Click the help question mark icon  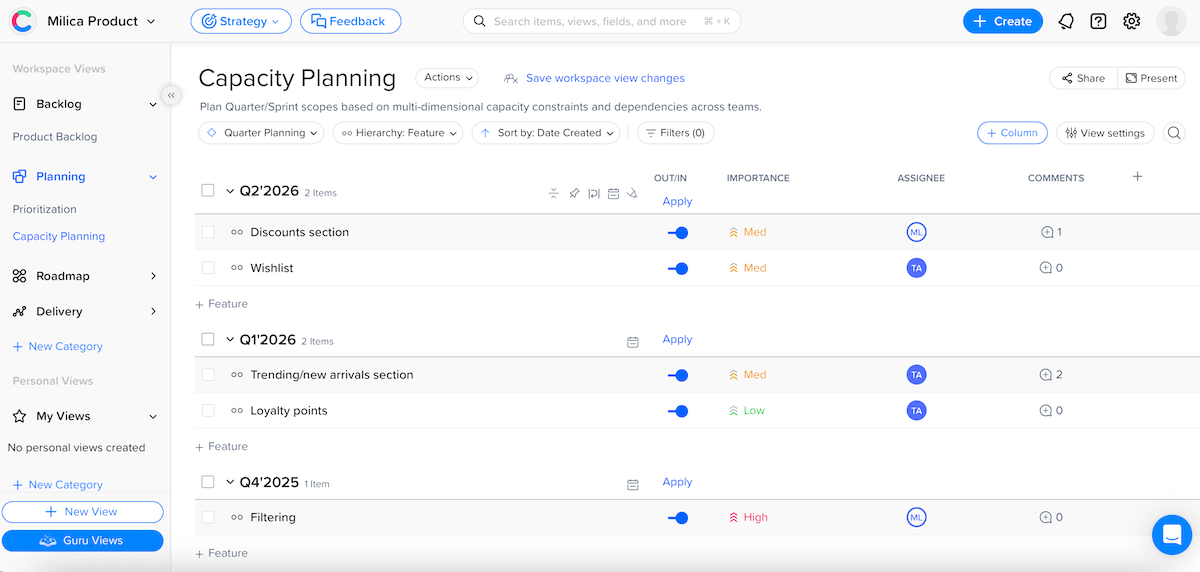pos(1098,21)
